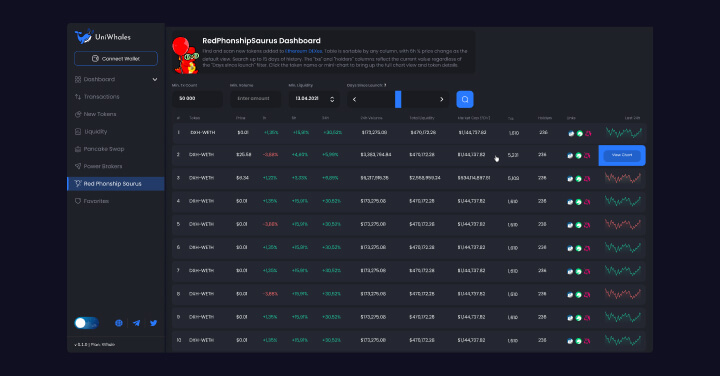The image size is (720, 376).
Task: Sort by Holders column header
Action: (545, 118)
